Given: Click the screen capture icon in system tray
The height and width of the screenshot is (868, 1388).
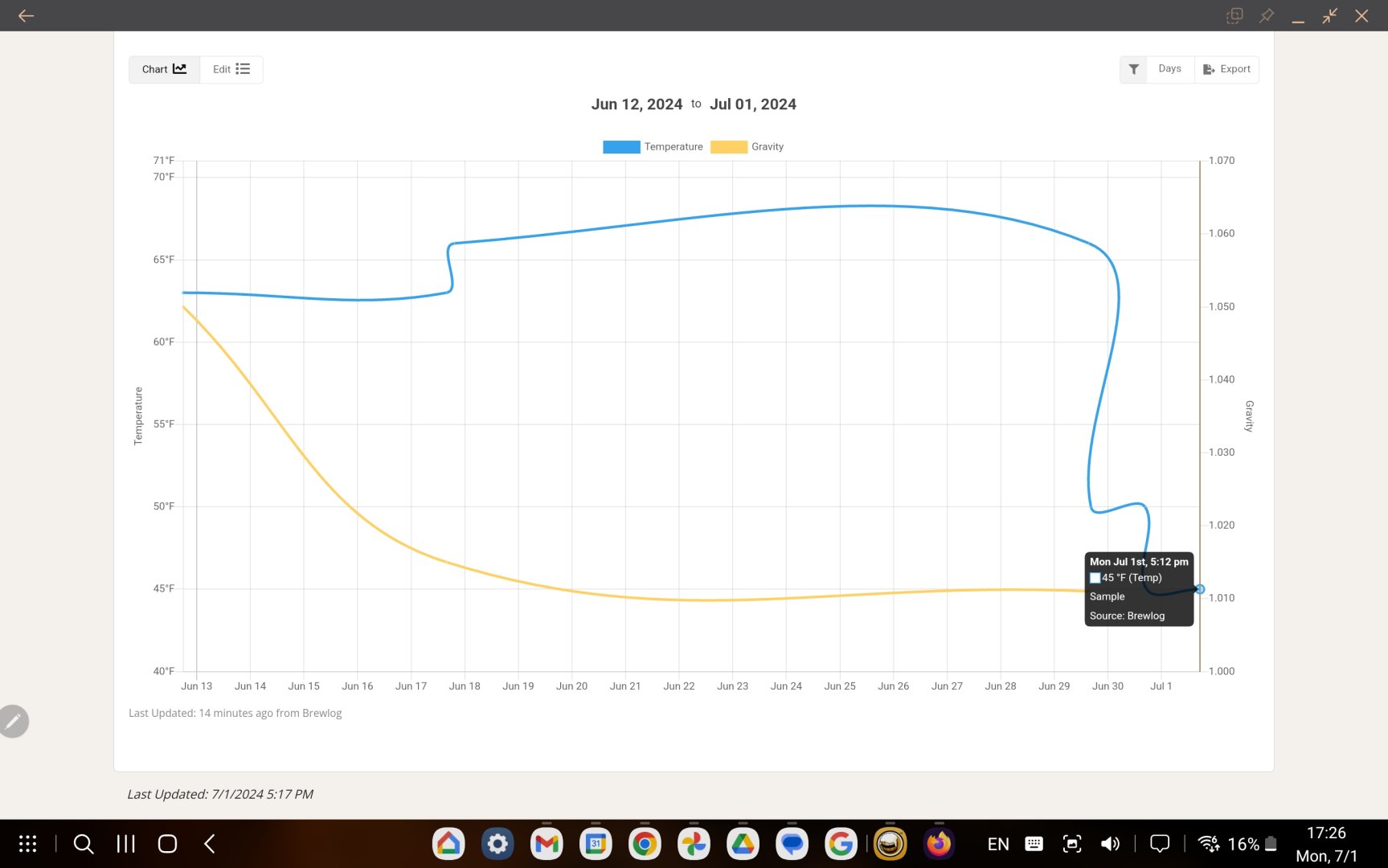Looking at the screenshot, I should tap(1071, 844).
